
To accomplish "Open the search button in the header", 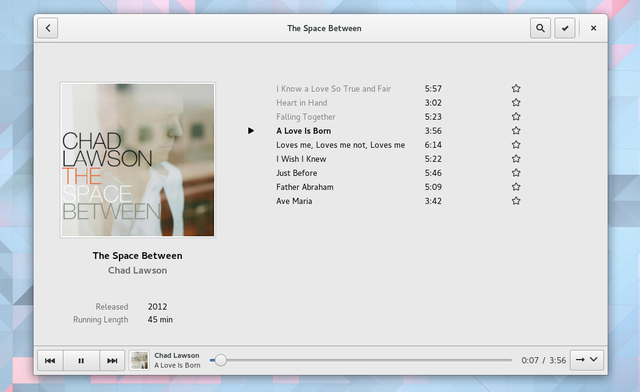I will point(540,28).
